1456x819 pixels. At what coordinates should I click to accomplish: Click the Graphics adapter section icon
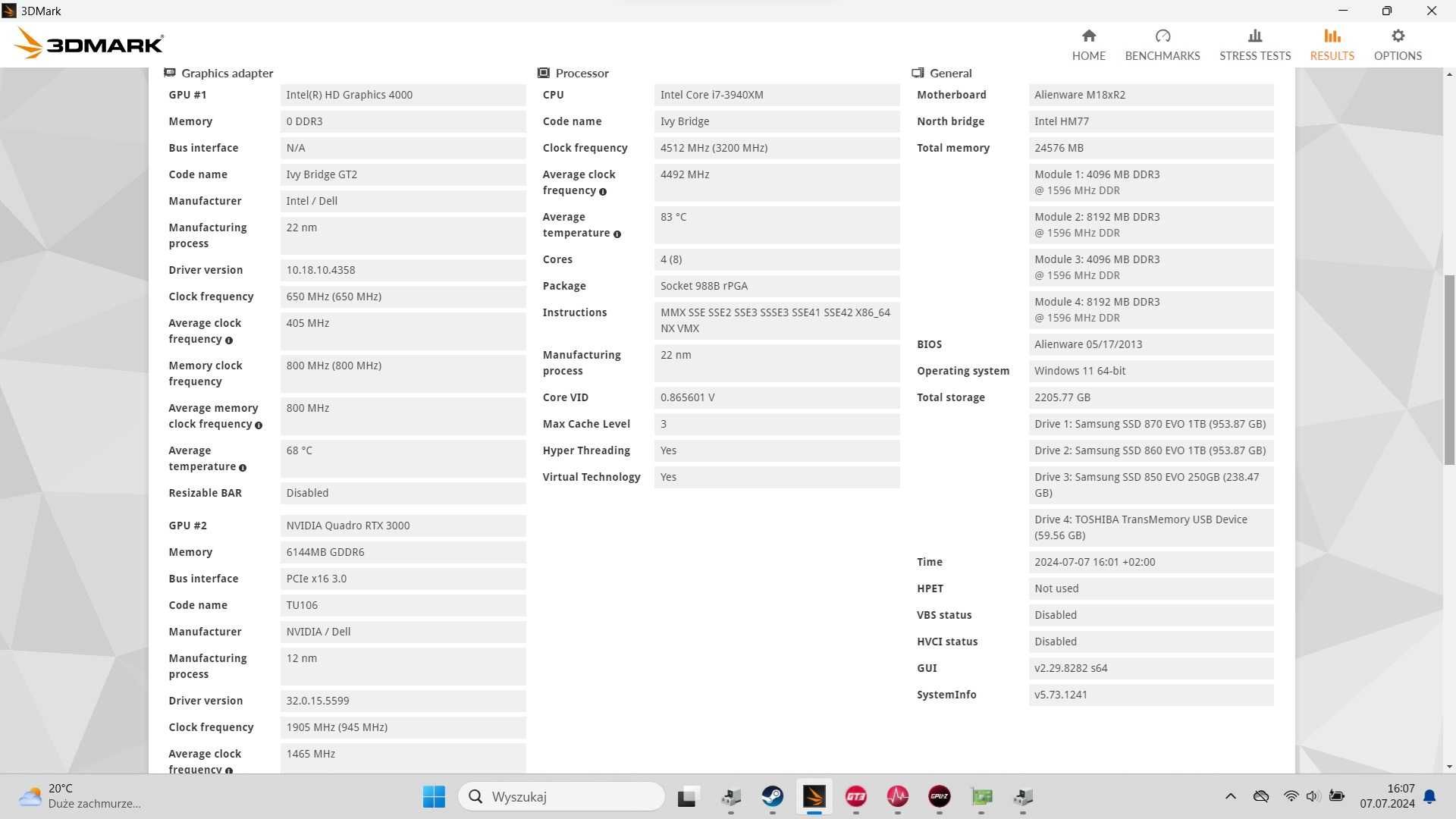coord(170,73)
